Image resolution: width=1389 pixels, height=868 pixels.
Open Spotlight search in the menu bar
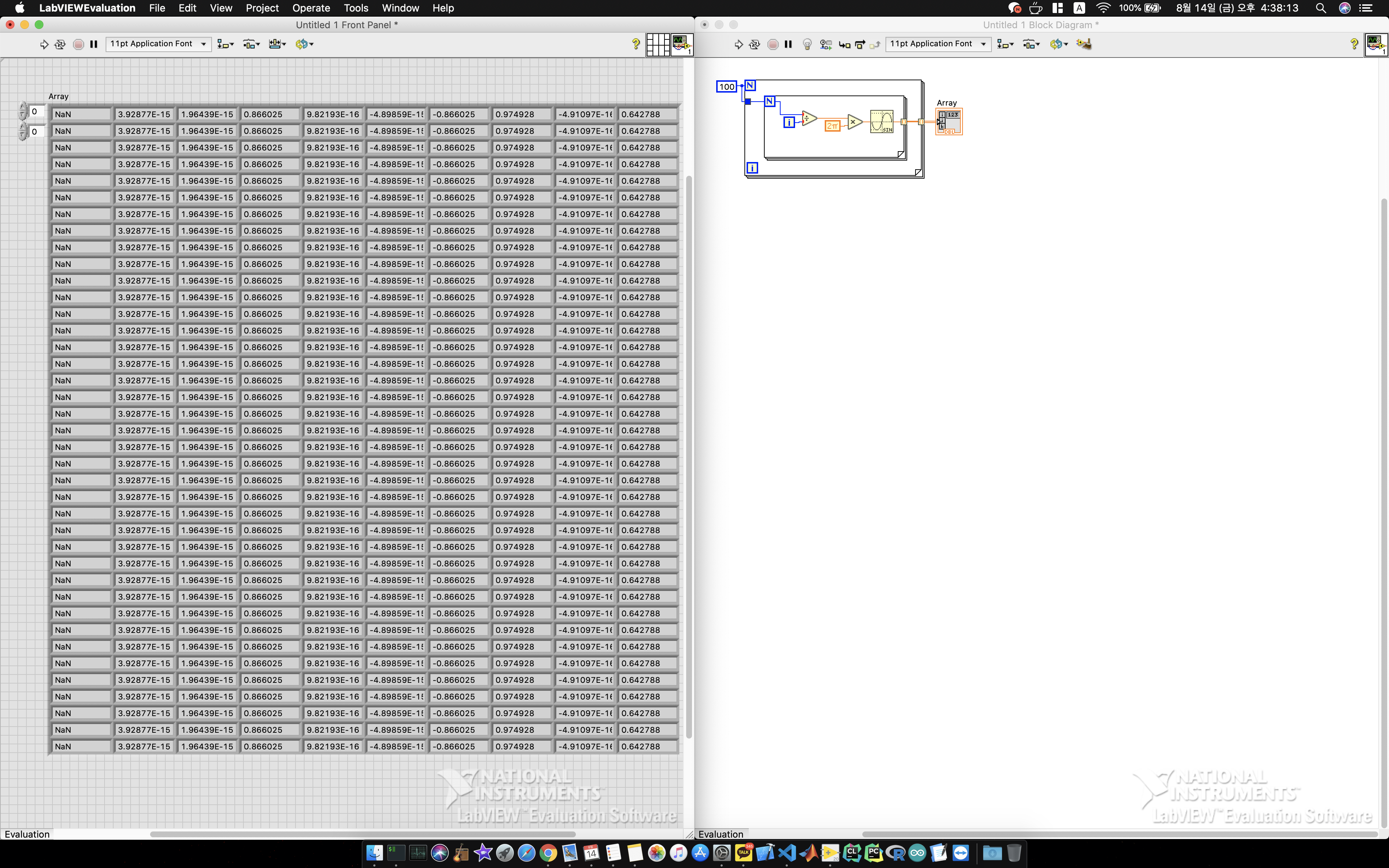pos(1321,8)
